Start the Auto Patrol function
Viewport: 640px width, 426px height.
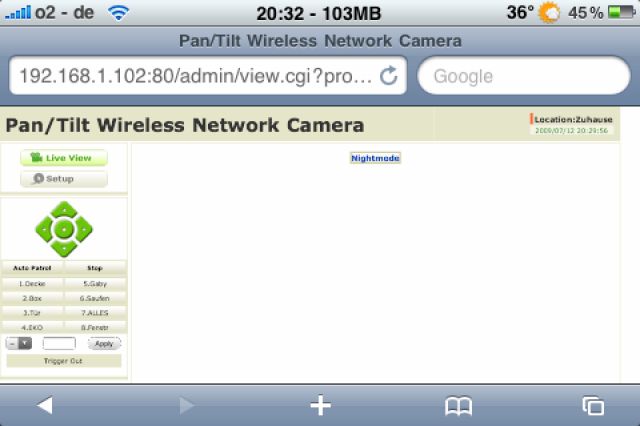(x=32, y=268)
